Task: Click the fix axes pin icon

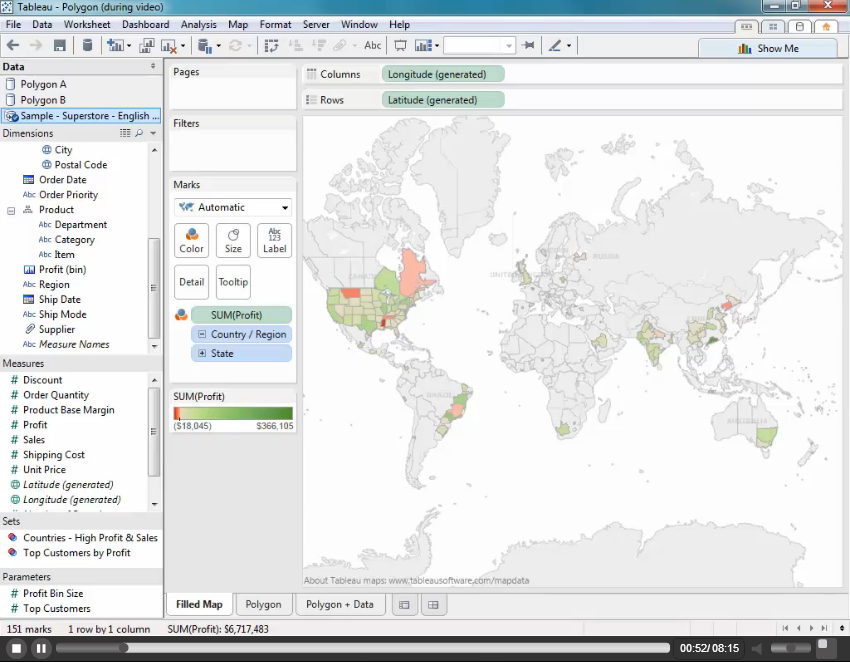Action: [x=529, y=45]
